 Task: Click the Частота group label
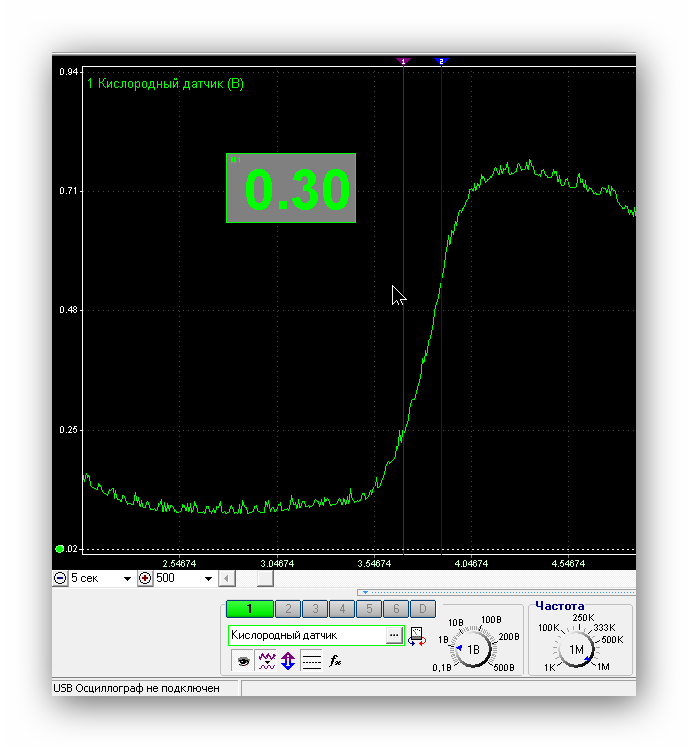(560, 606)
